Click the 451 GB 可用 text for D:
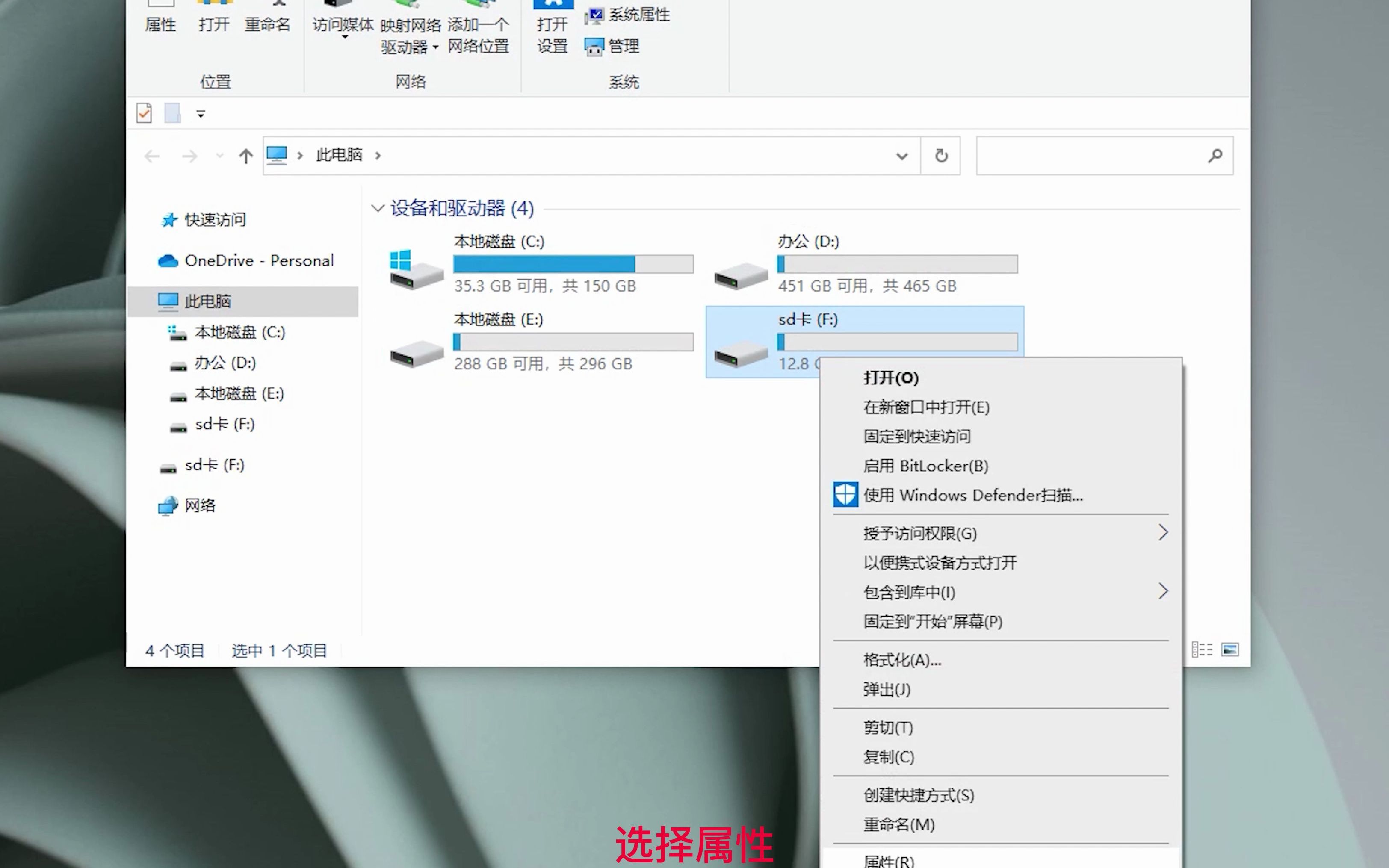 click(x=867, y=286)
